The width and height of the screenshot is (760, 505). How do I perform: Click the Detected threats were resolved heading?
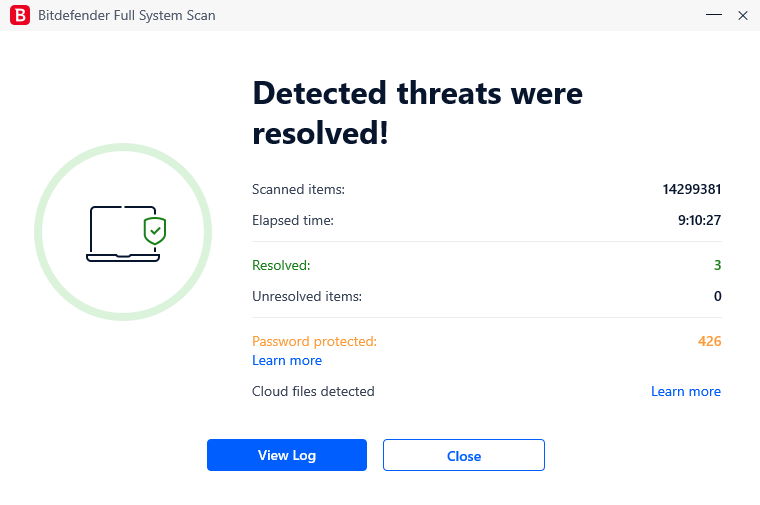point(417,112)
